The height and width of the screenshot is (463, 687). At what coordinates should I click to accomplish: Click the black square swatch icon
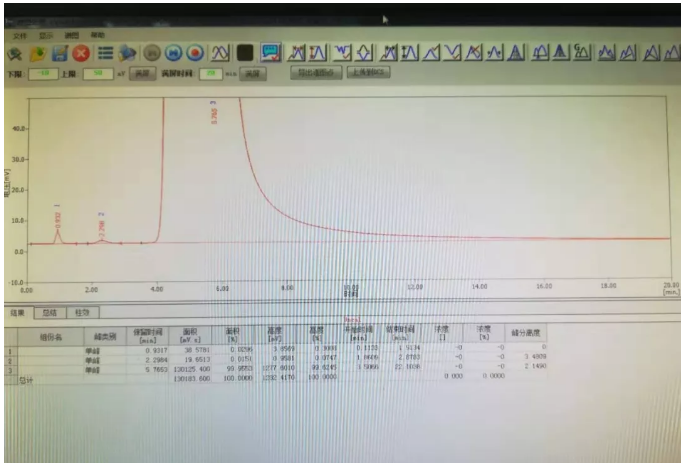click(x=245, y=53)
